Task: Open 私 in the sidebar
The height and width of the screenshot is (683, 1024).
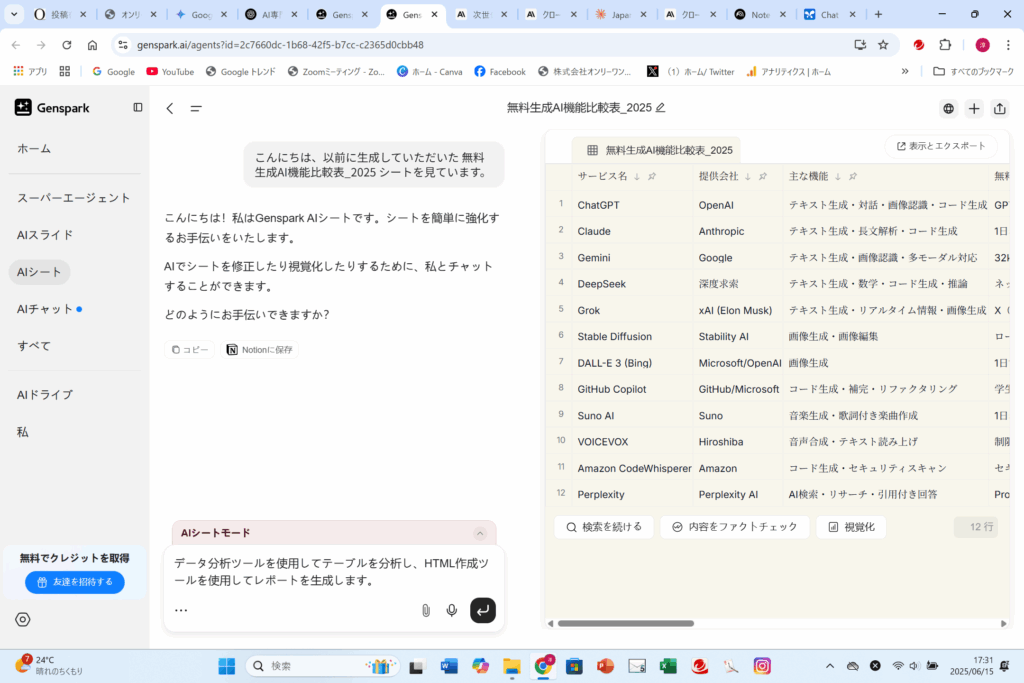Action: coord(23,432)
